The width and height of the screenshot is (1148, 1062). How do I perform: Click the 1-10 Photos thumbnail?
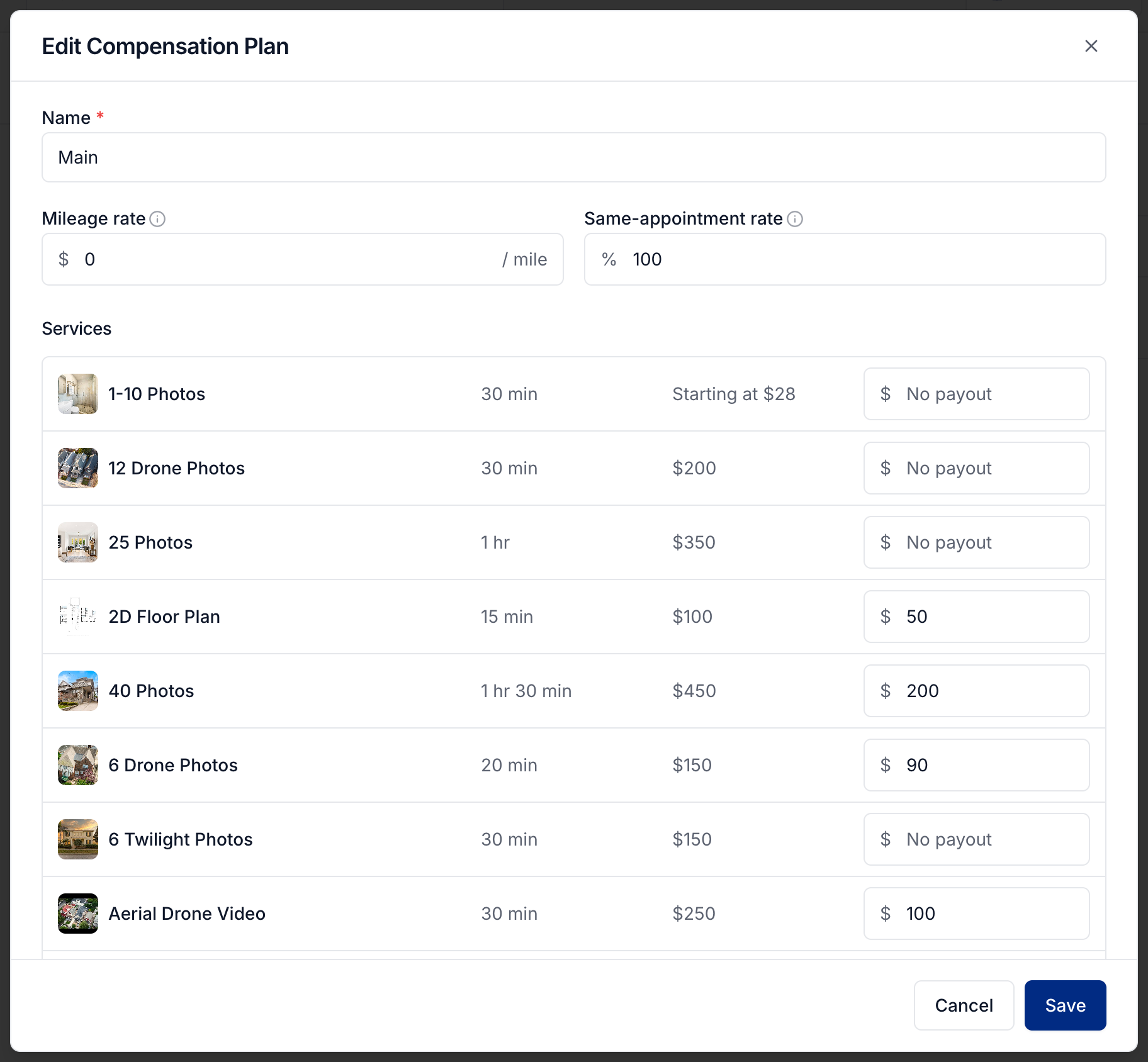pos(78,394)
